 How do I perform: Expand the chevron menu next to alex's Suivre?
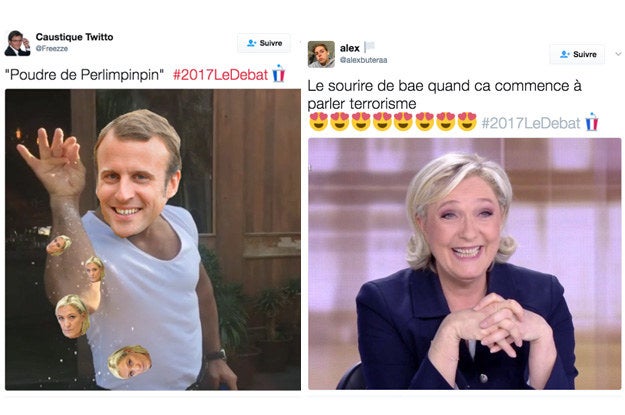point(618,54)
